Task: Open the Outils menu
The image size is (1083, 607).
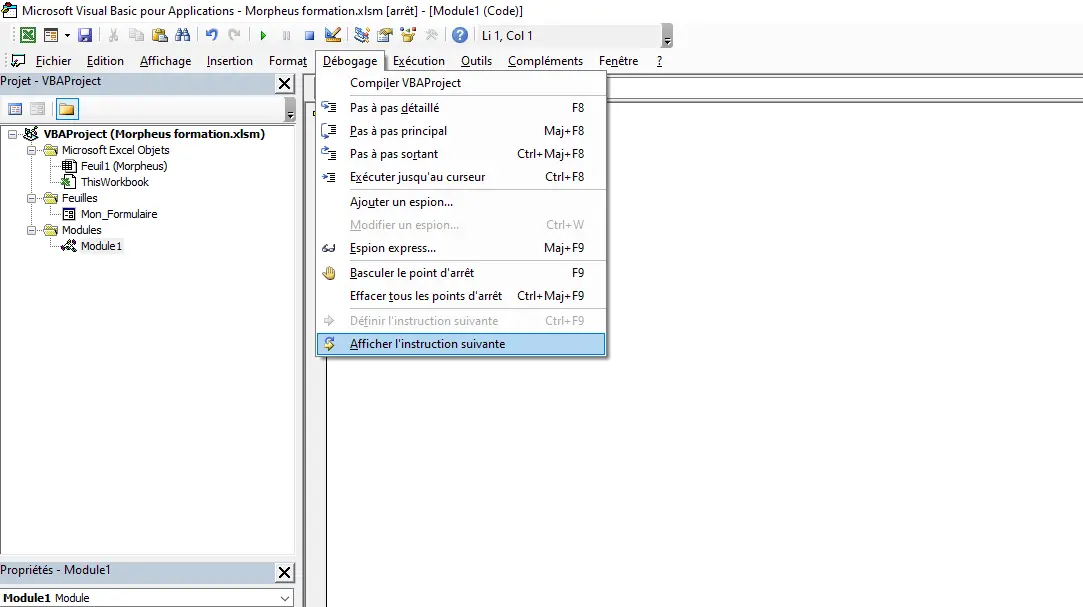Action: (x=476, y=61)
